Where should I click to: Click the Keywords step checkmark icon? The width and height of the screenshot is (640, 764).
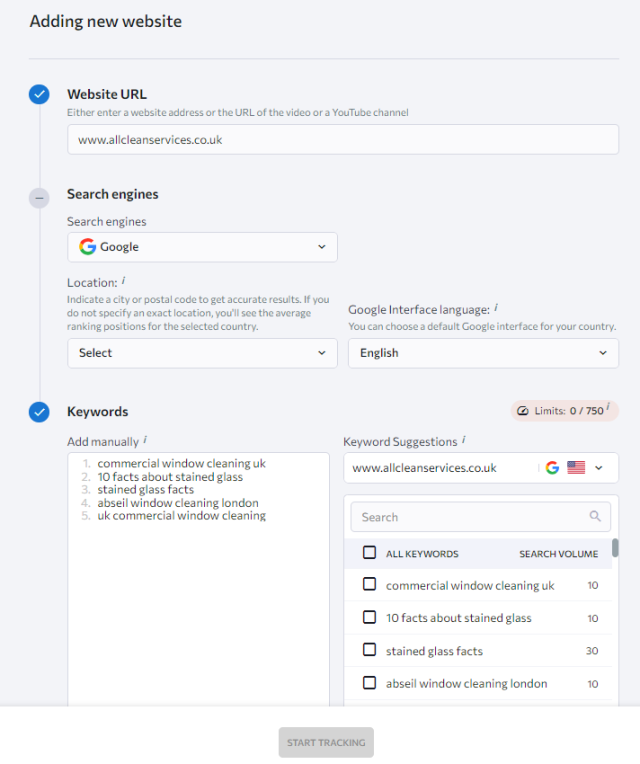(39, 411)
